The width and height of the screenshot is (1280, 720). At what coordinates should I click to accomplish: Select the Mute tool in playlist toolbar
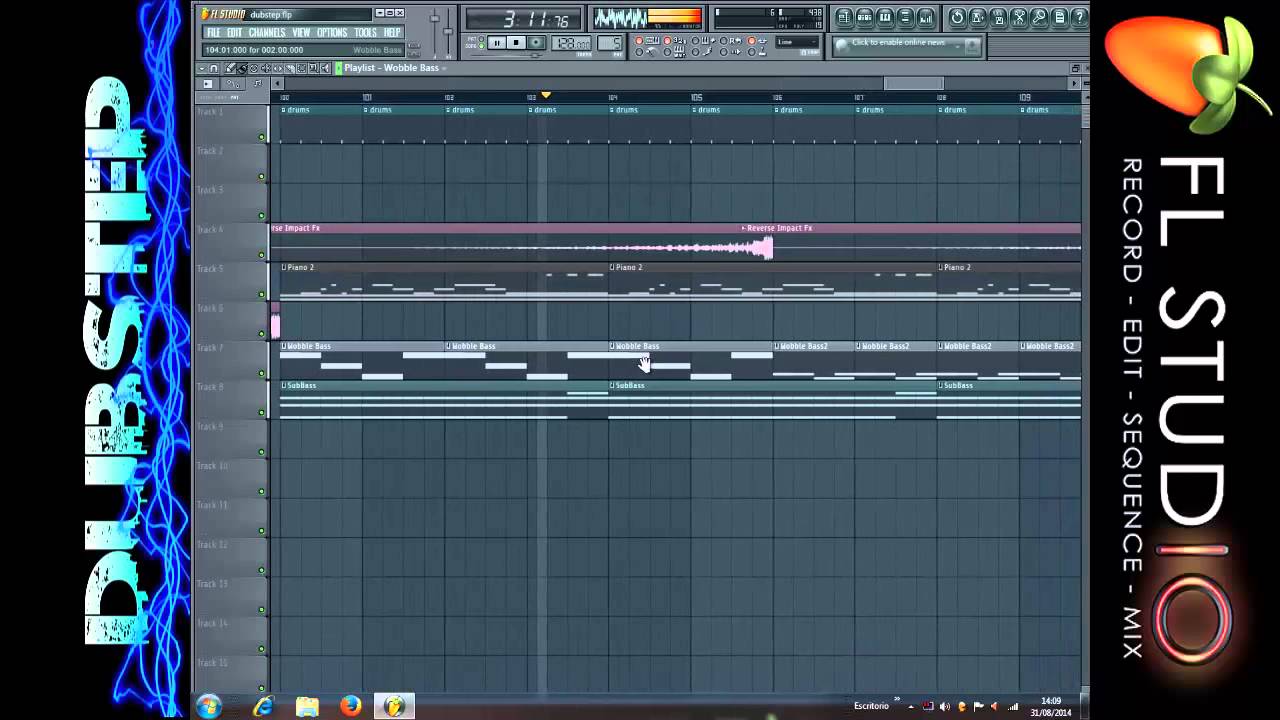[x=266, y=68]
